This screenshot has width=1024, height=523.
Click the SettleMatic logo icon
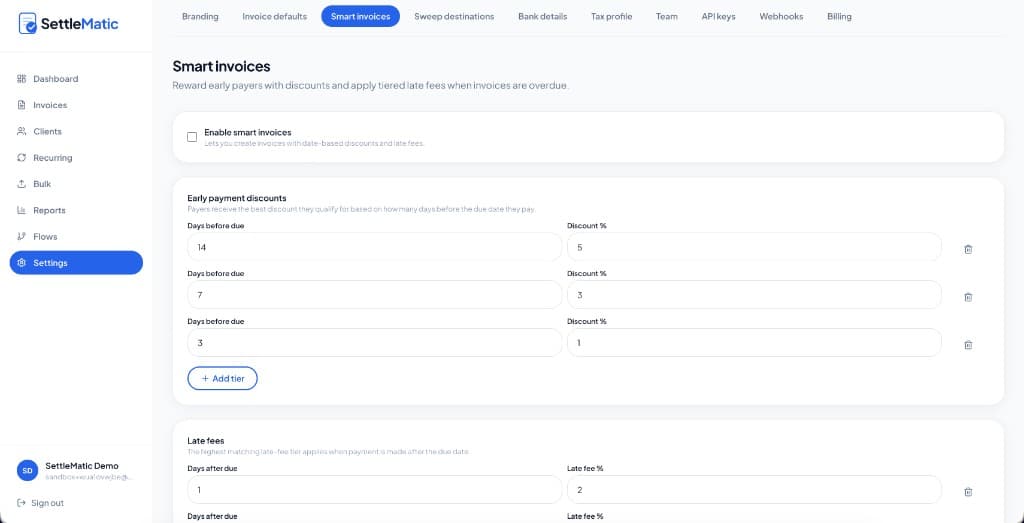click(x=27, y=24)
